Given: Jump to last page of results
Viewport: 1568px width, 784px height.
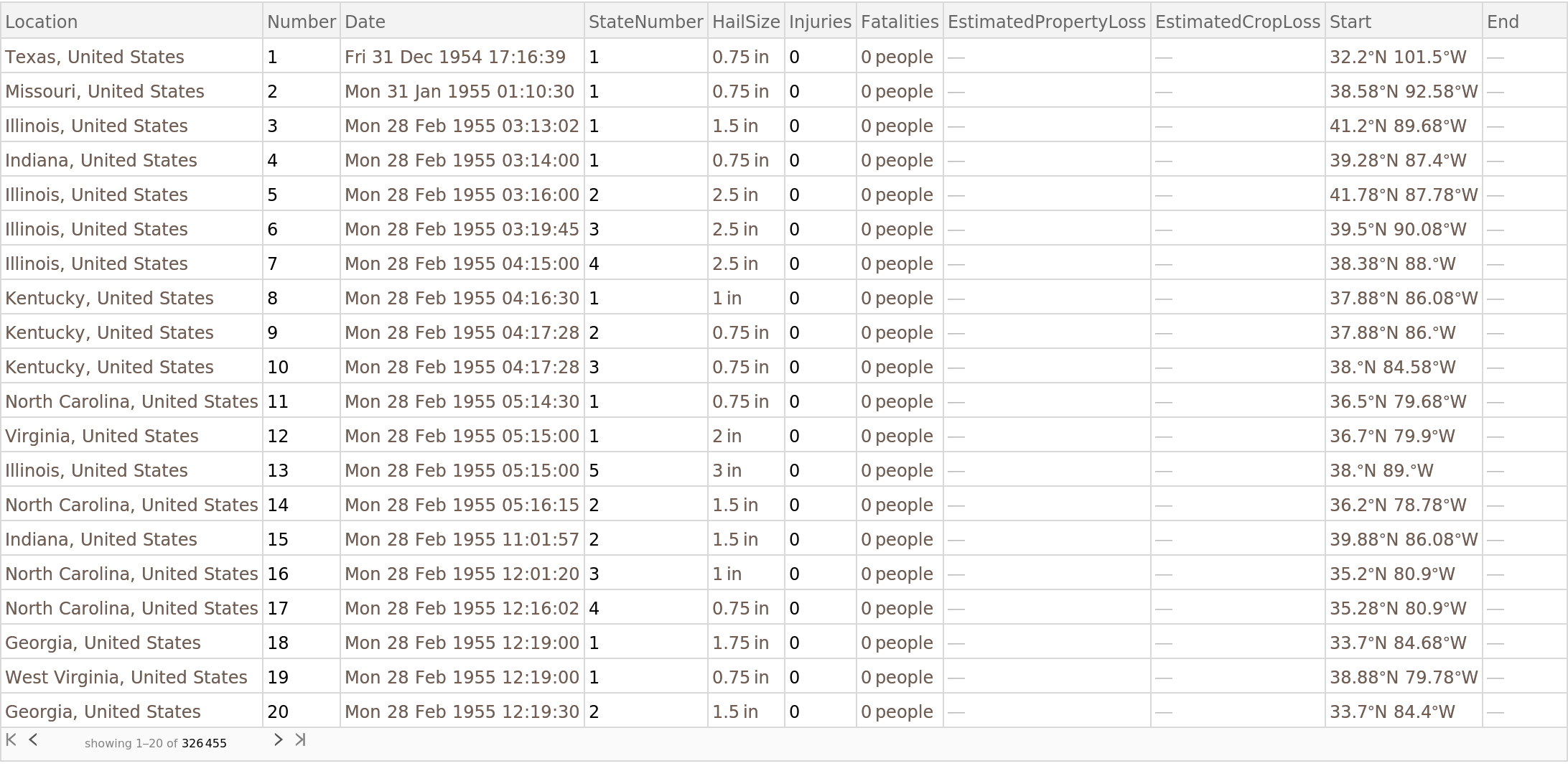Looking at the screenshot, I should (300, 740).
